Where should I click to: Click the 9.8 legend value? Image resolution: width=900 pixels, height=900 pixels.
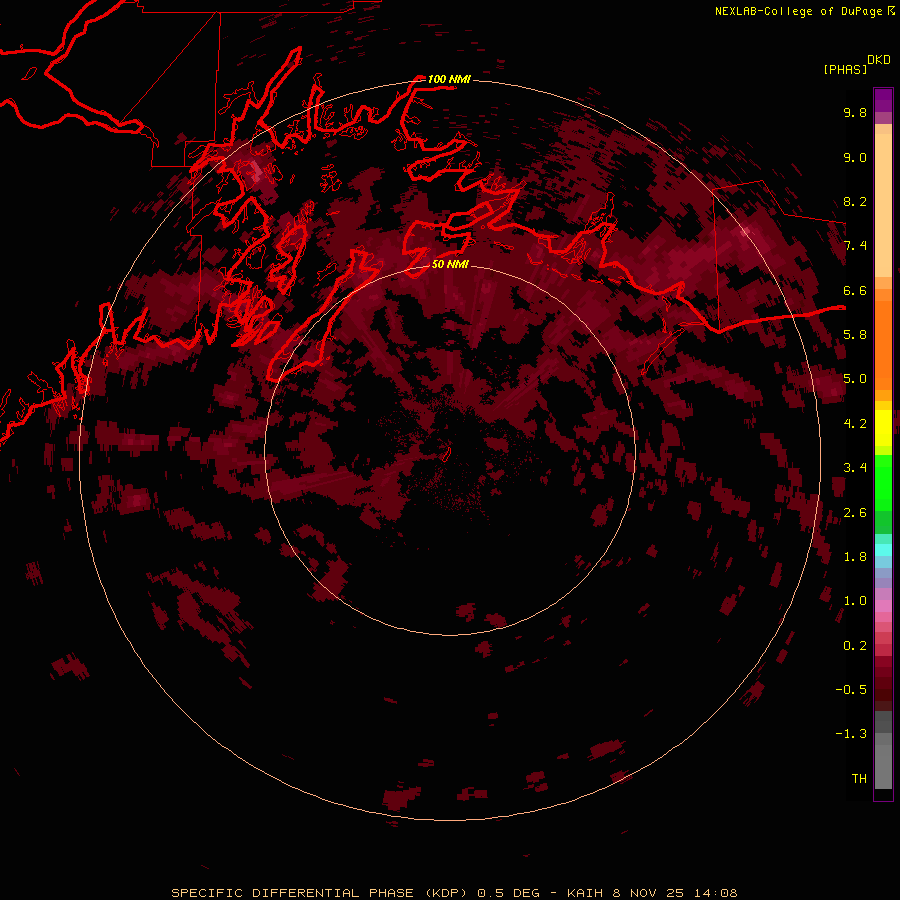point(855,112)
